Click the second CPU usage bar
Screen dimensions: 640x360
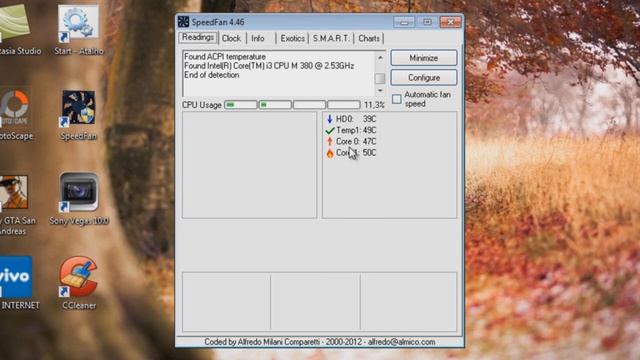(x=275, y=105)
